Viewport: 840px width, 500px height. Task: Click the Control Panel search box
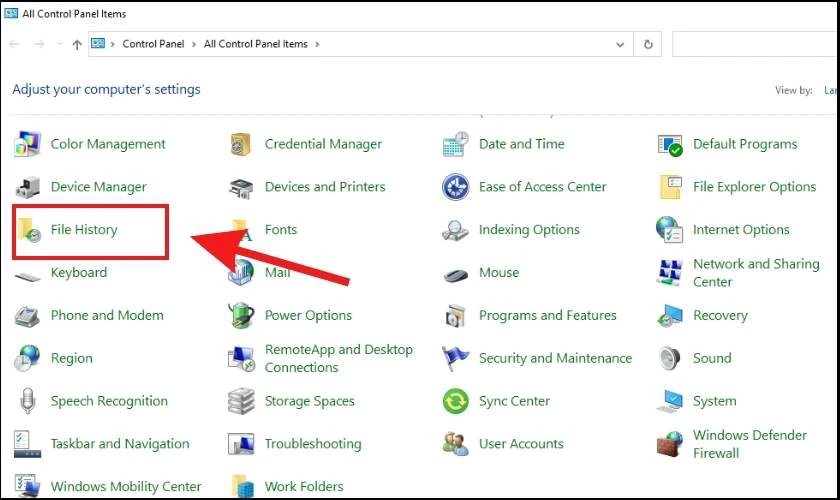[x=755, y=44]
